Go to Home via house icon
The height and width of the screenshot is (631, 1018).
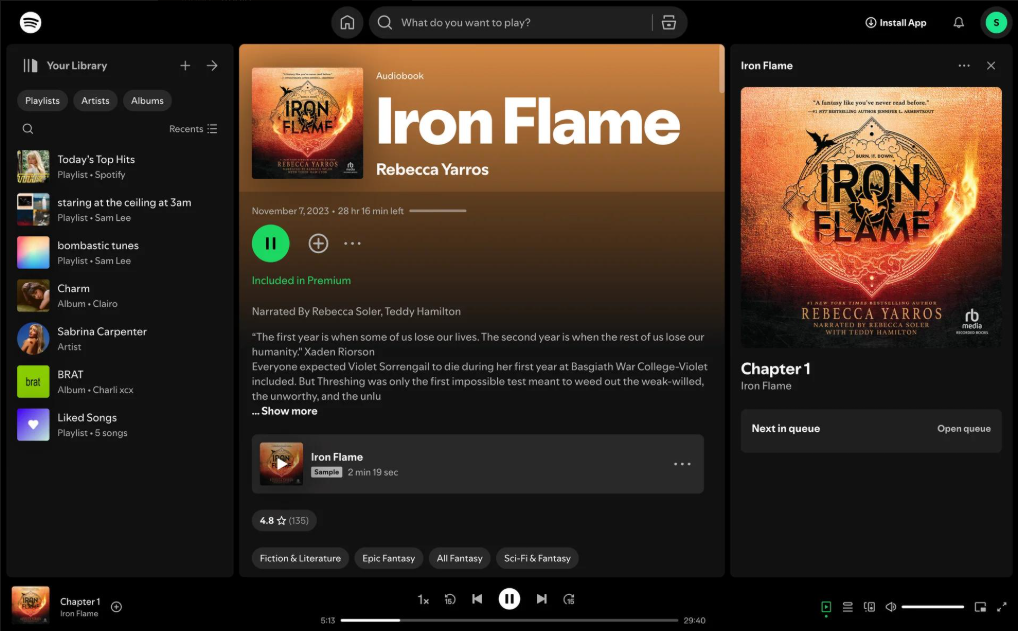pos(347,23)
